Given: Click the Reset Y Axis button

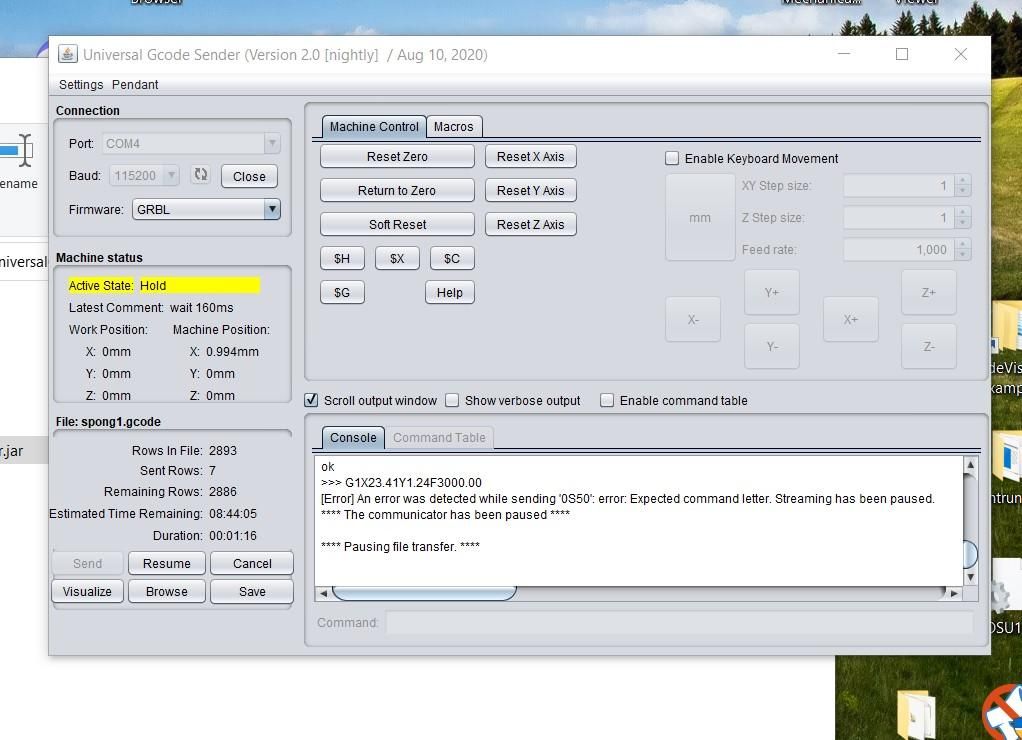Looking at the screenshot, I should [x=531, y=190].
